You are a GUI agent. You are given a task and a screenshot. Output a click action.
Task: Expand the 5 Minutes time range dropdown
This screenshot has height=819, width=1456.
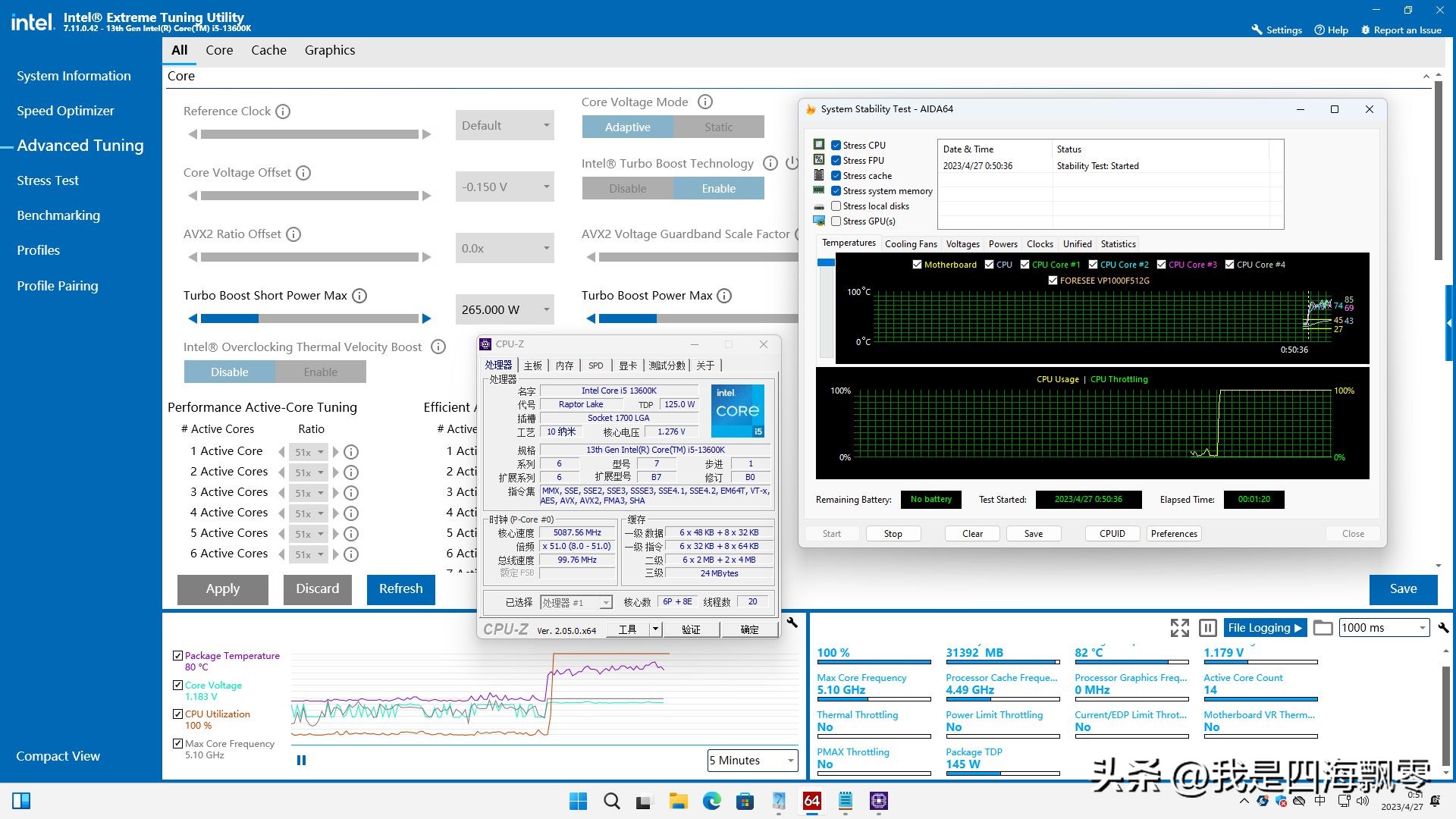[752, 761]
